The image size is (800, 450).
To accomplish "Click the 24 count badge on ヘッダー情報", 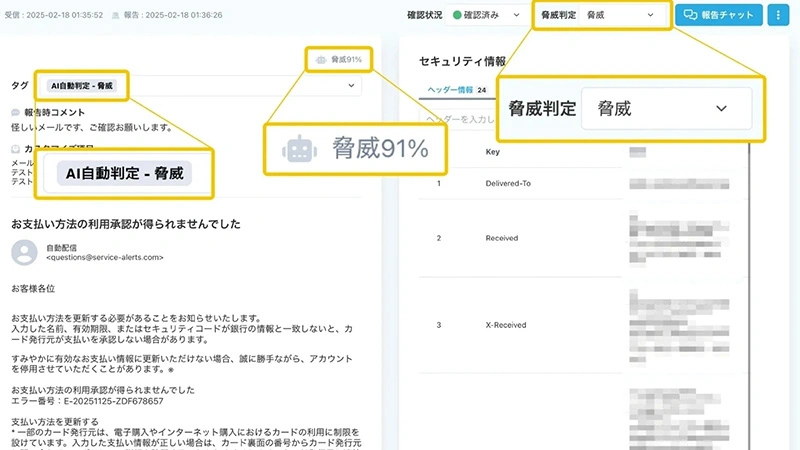I will click(x=482, y=90).
